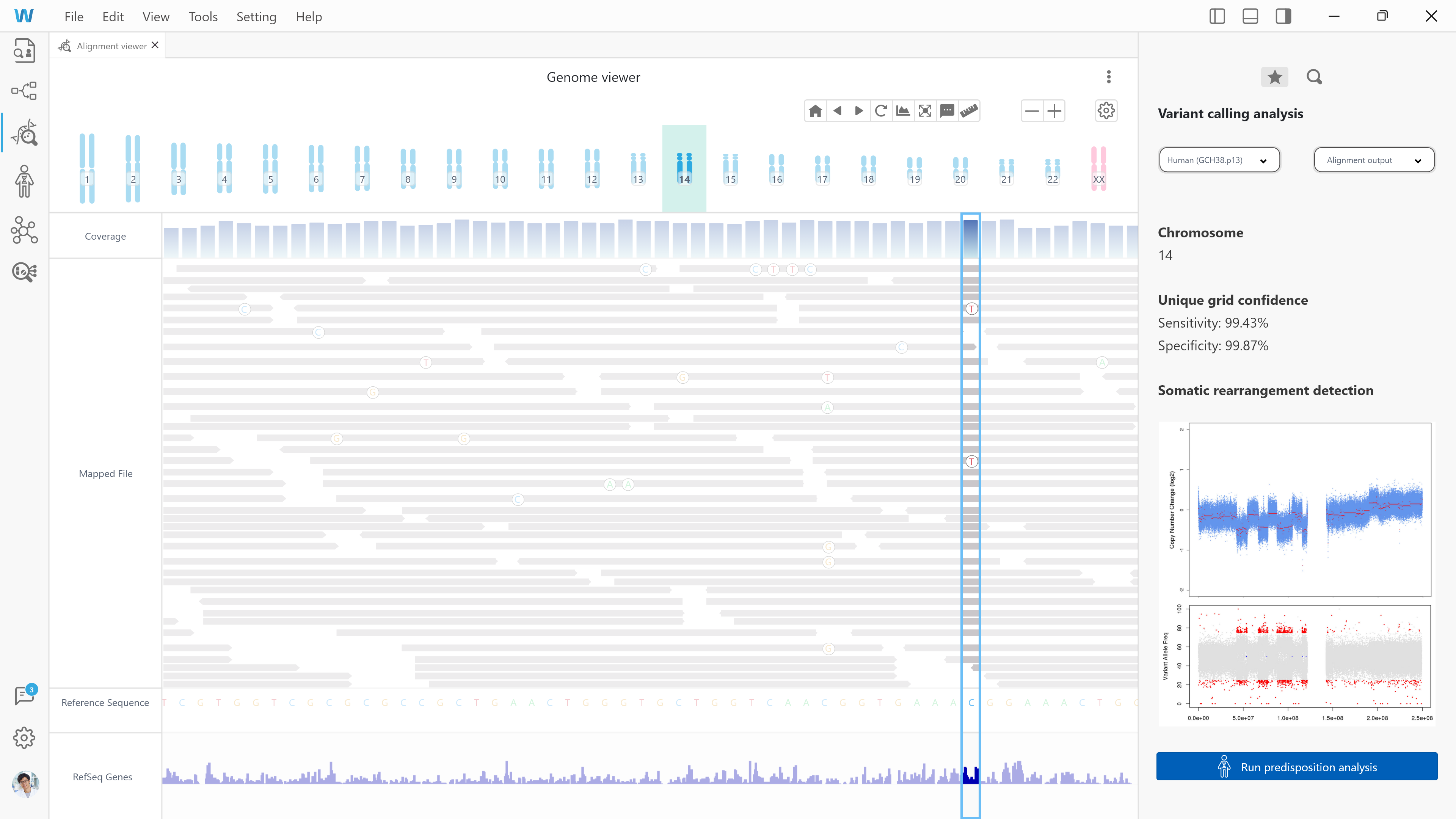The image size is (1456, 819).
Task: Toggle the left sidebar panel layout
Action: (x=1217, y=16)
